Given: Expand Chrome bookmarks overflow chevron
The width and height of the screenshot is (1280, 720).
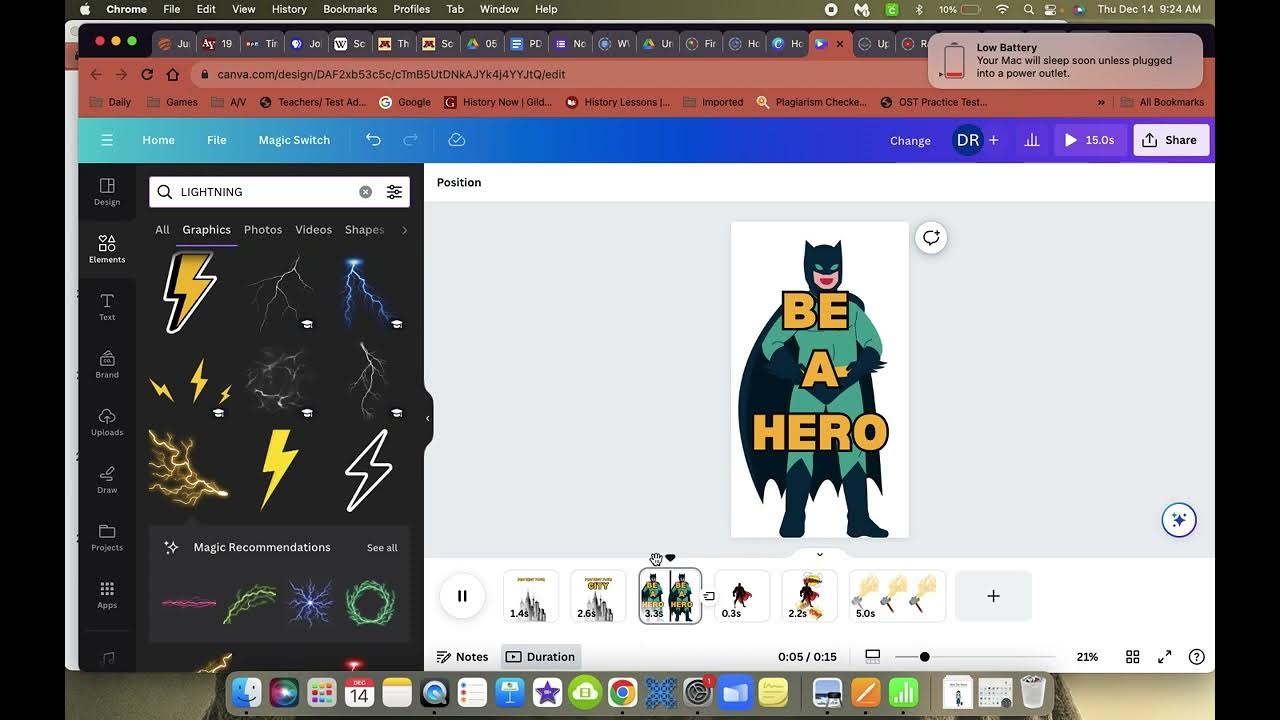Looking at the screenshot, I should point(1101,102).
